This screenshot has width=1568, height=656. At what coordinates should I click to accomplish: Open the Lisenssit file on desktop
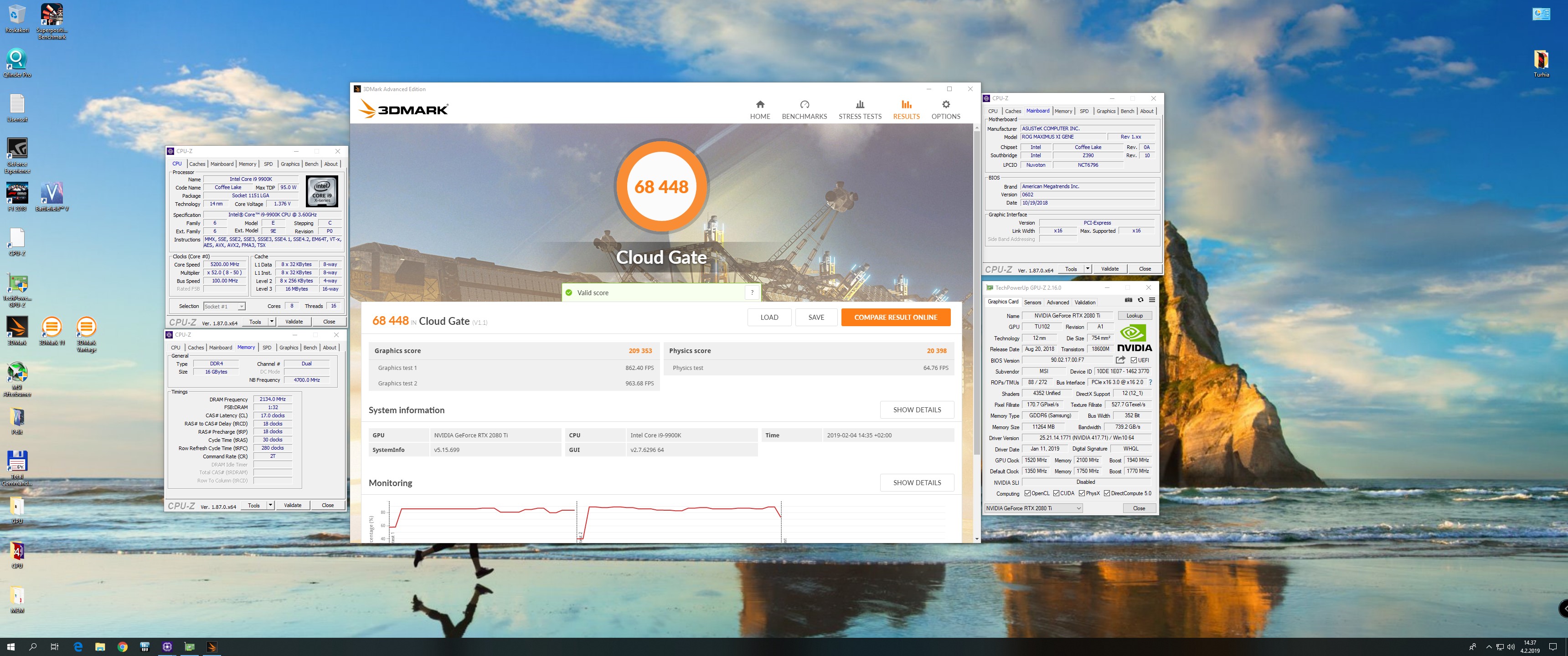17,108
